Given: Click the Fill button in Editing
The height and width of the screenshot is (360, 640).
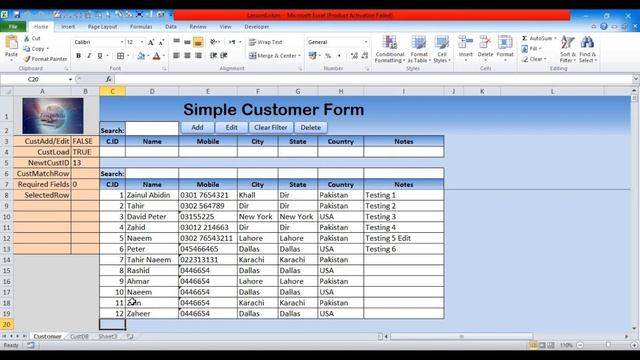Looking at the screenshot, I should pos(531,49).
